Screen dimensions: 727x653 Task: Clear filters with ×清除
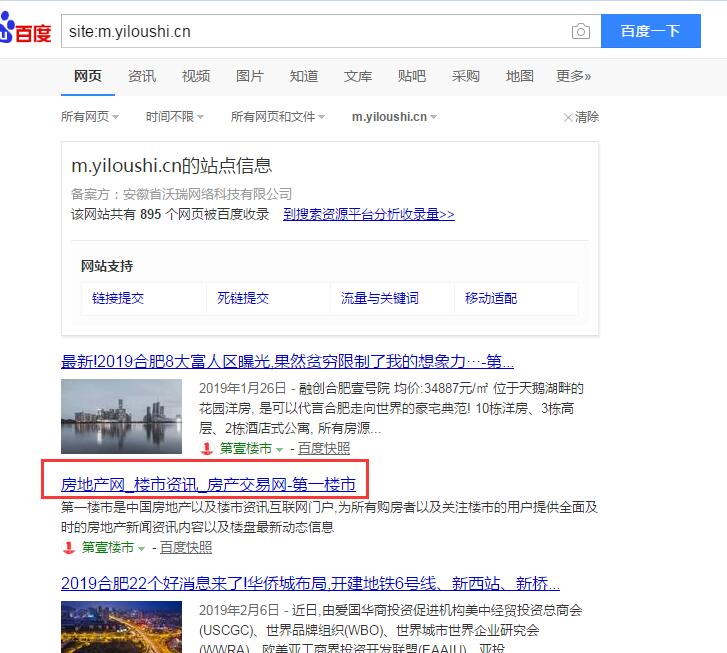click(581, 117)
